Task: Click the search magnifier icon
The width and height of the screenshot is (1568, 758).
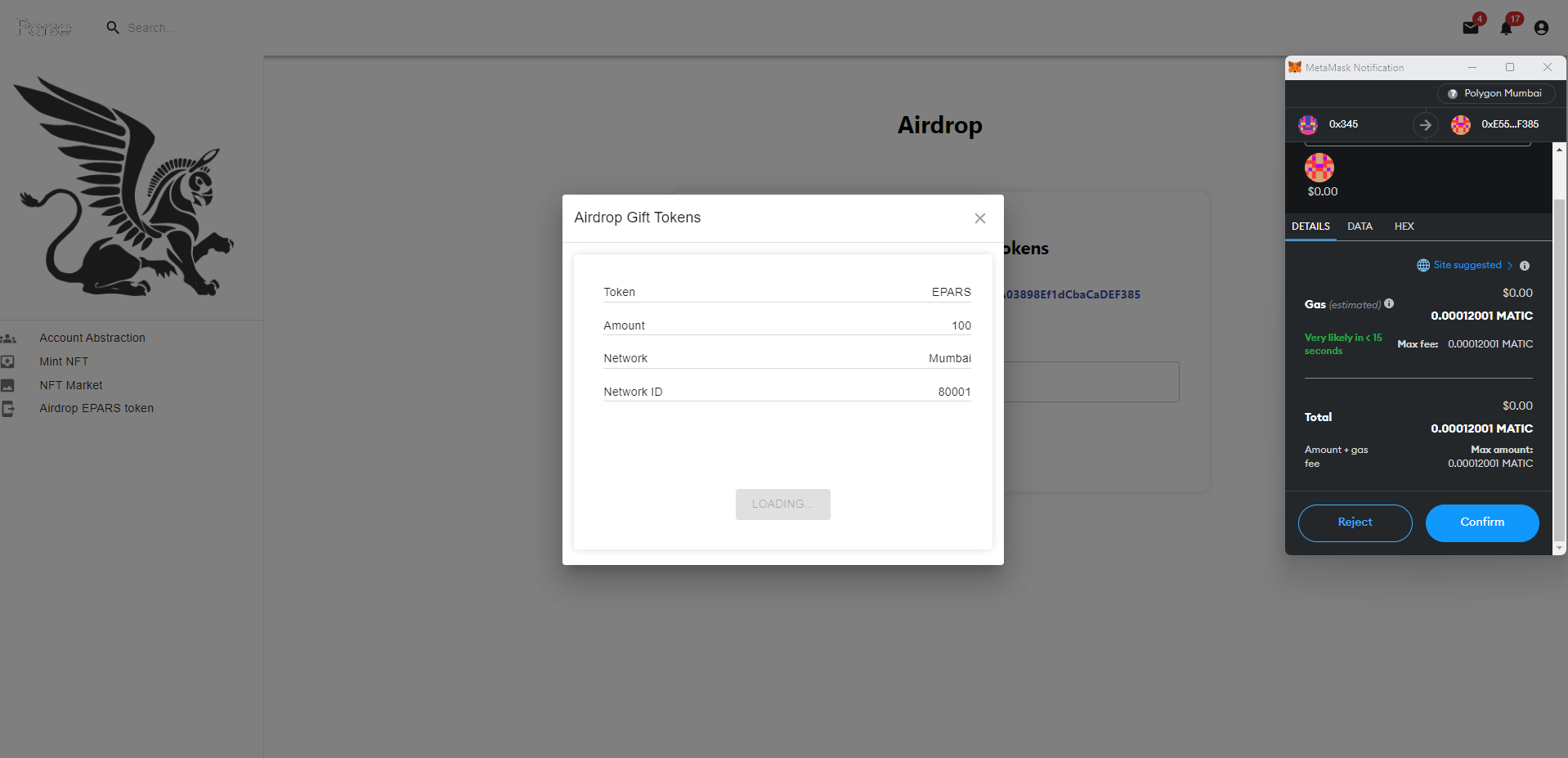Action: click(x=113, y=28)
